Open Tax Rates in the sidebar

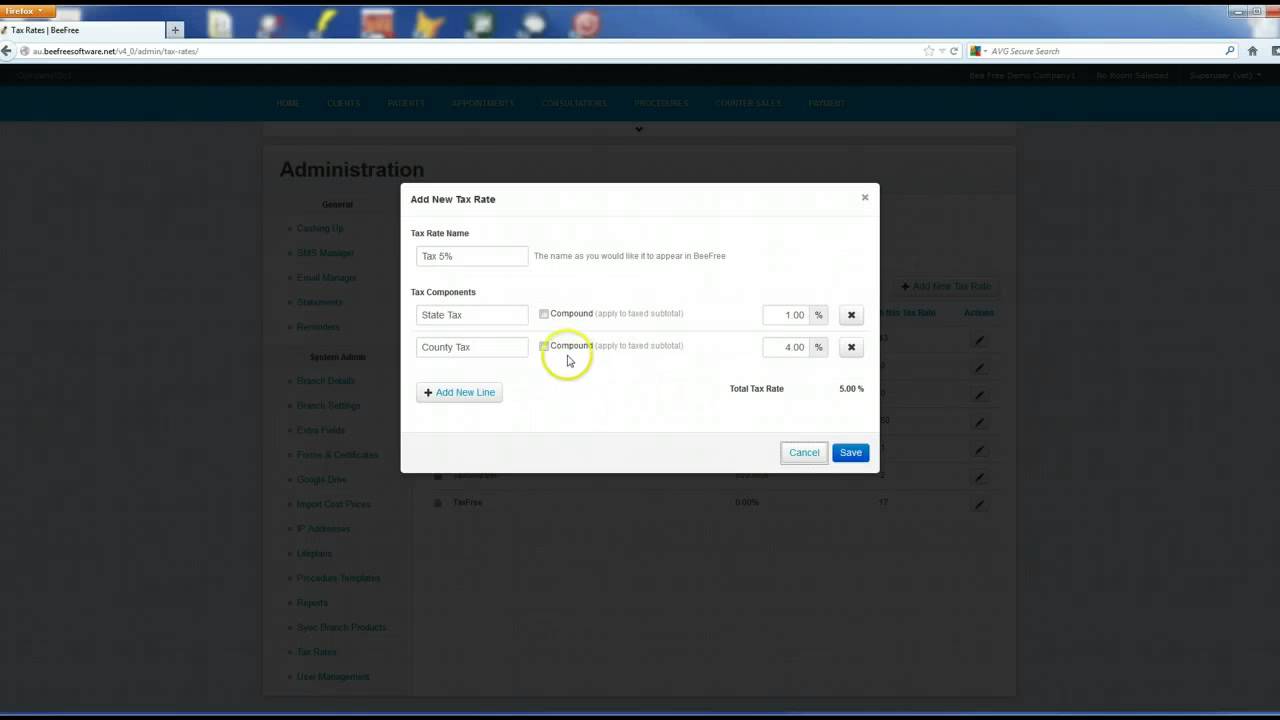[x=317, y=652]
